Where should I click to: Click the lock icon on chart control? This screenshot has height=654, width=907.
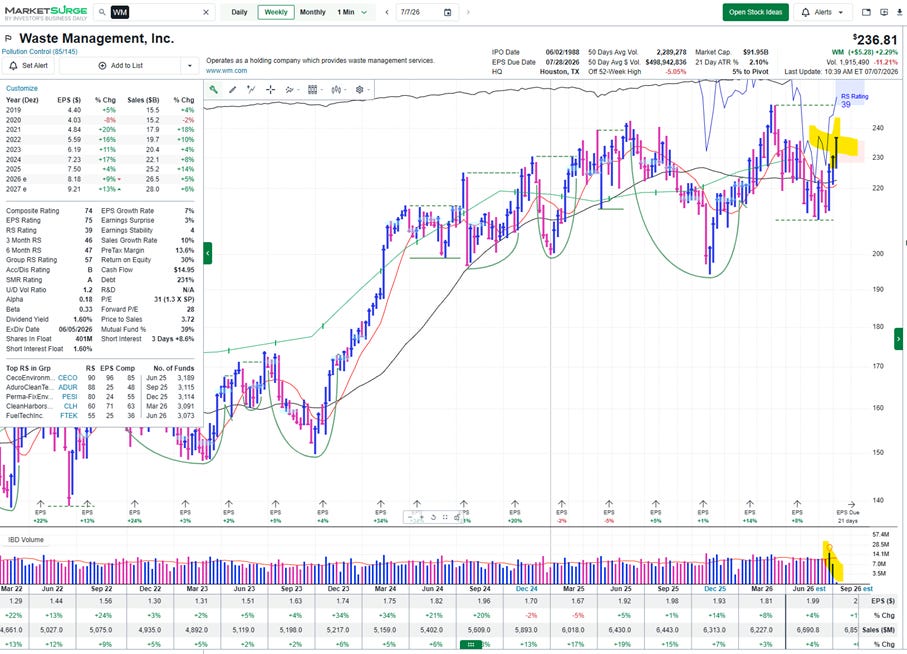456,518
